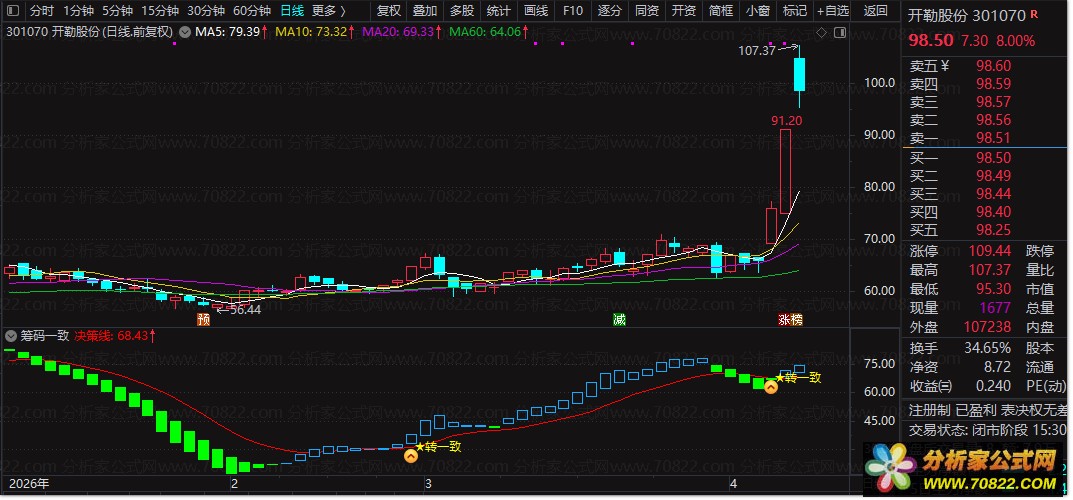Click the 涨停 price 109.44
The height and width of the screenshot is (500, 1073).
click(x=989, y=251)
